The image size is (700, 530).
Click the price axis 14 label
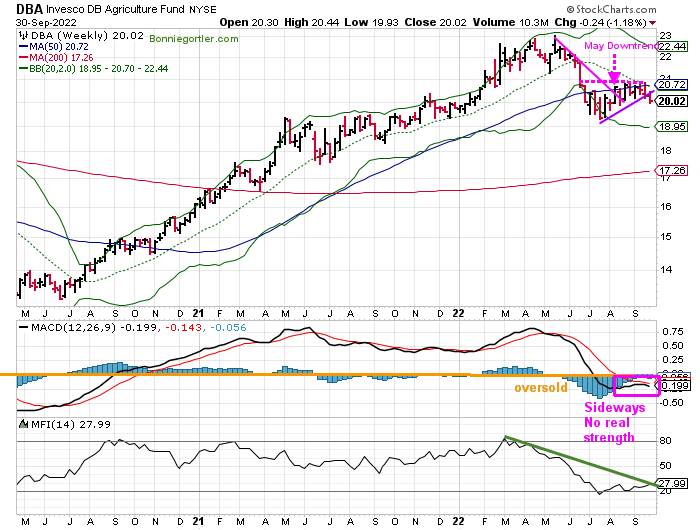tap(666, 270)
